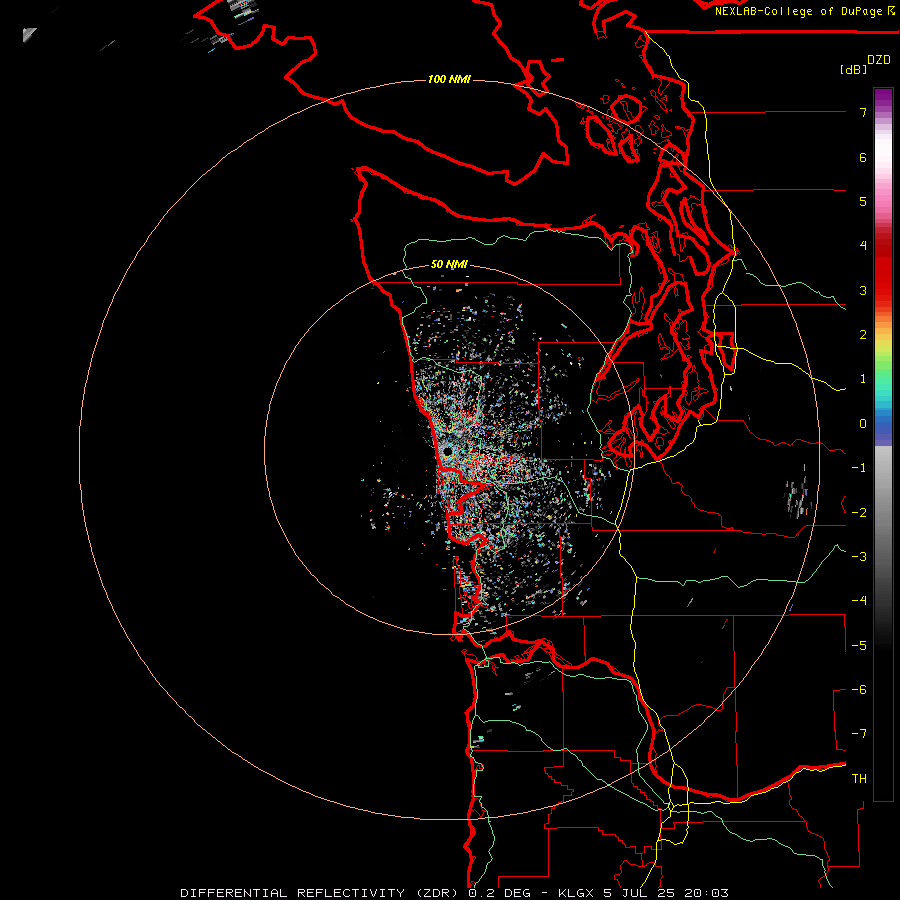
Task: Select the 1 value on the ZDR scale
Action: pos(863,379)
